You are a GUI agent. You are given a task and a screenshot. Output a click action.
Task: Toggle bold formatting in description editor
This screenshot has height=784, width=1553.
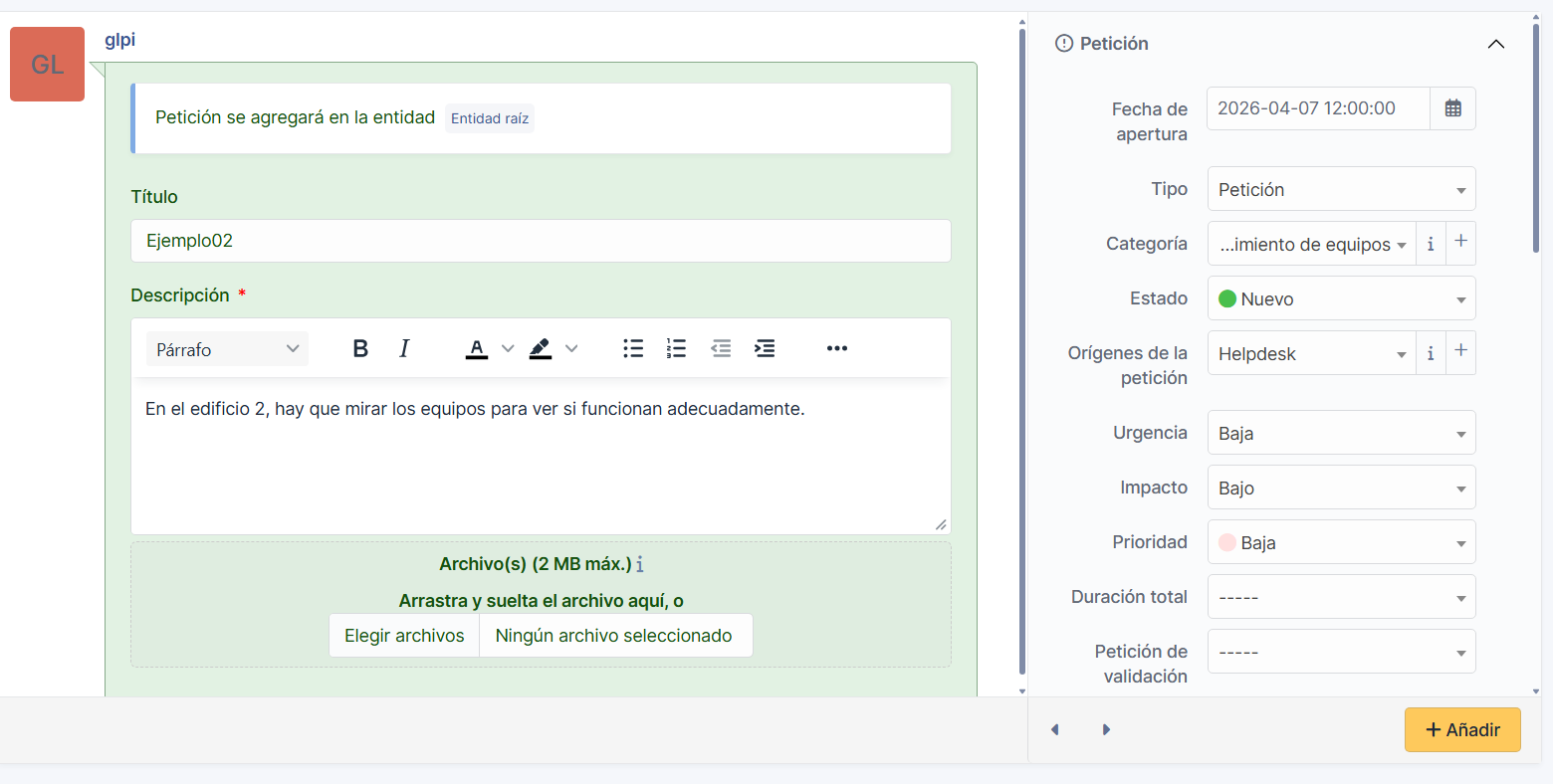tap(360, 349)
